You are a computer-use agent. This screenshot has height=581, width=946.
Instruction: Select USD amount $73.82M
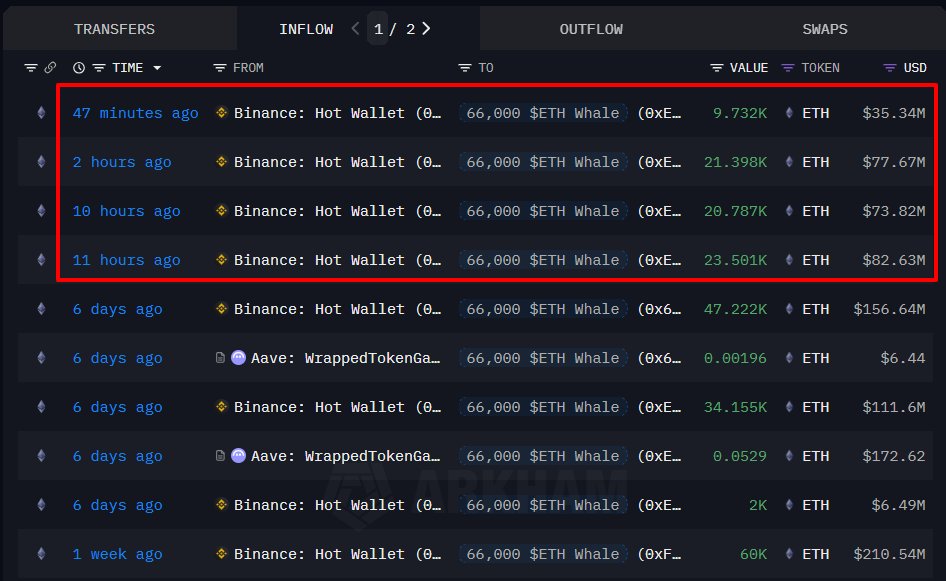[x=894, y=211]
